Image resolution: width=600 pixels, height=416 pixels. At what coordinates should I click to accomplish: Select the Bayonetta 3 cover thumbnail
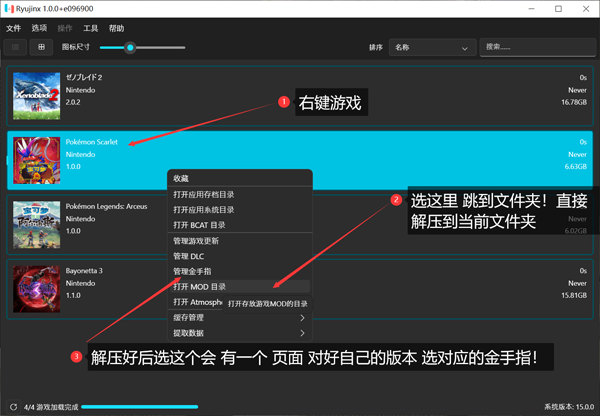(36, 289)
